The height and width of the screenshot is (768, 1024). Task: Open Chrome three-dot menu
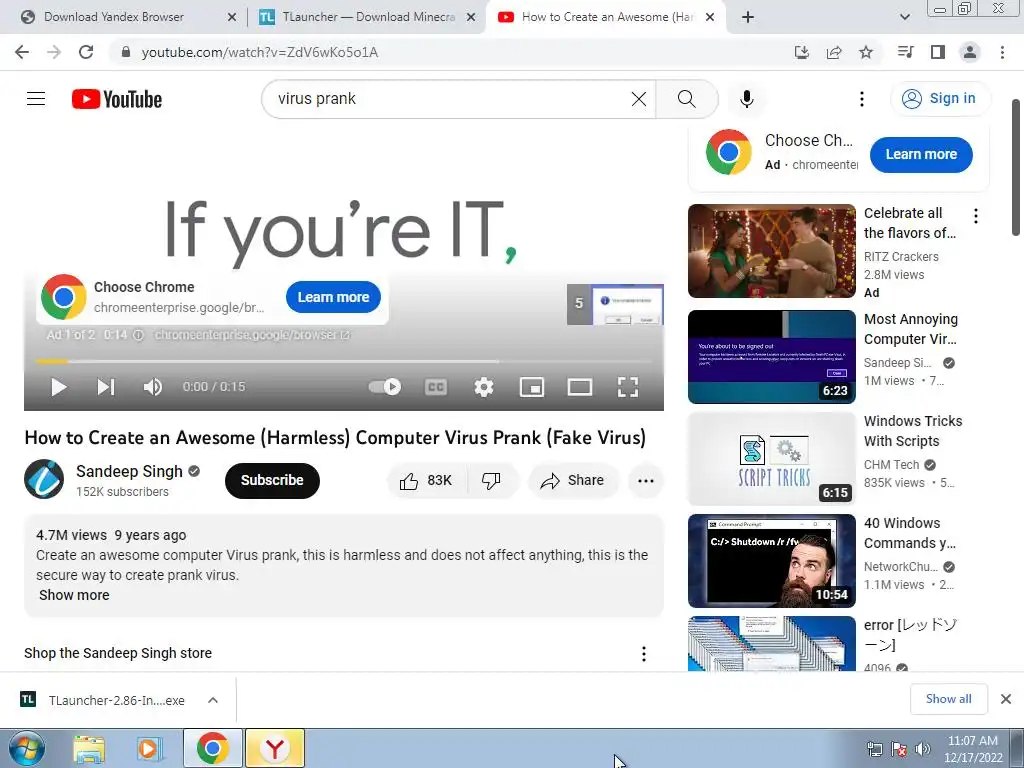(x=1002, y=52)
